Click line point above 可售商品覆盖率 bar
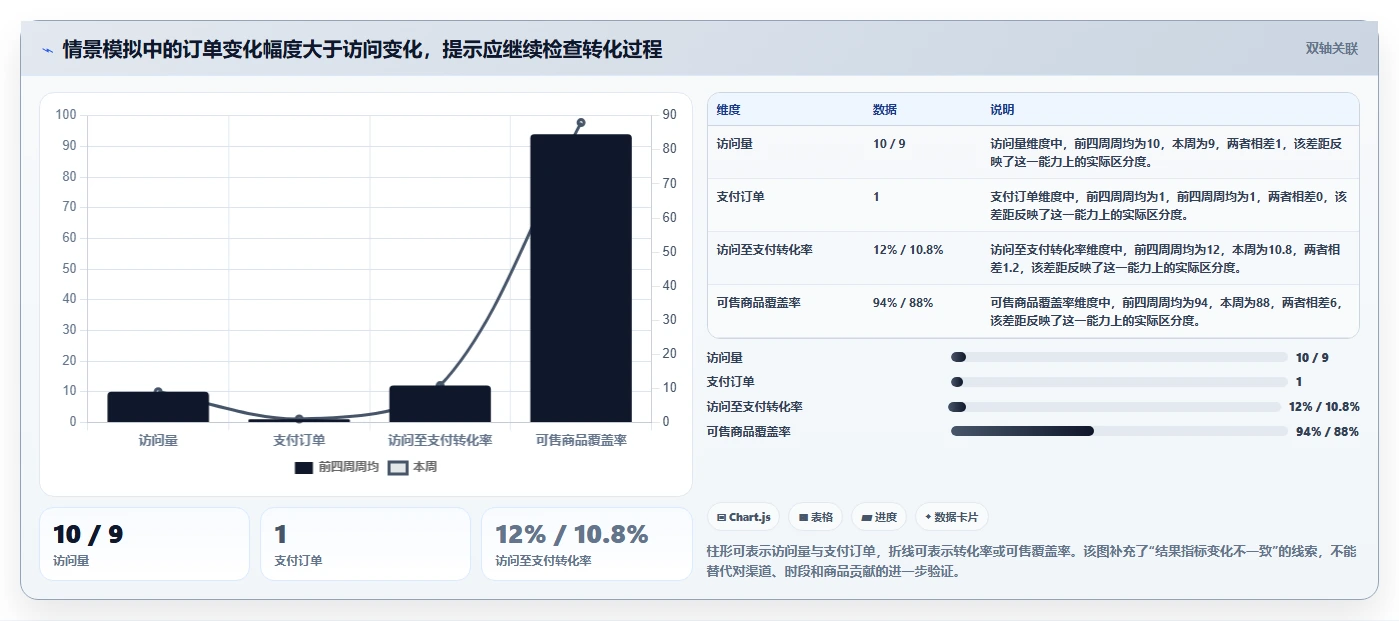The width and height of the screenshot is (1399, 621). click(x=581, y=123)
